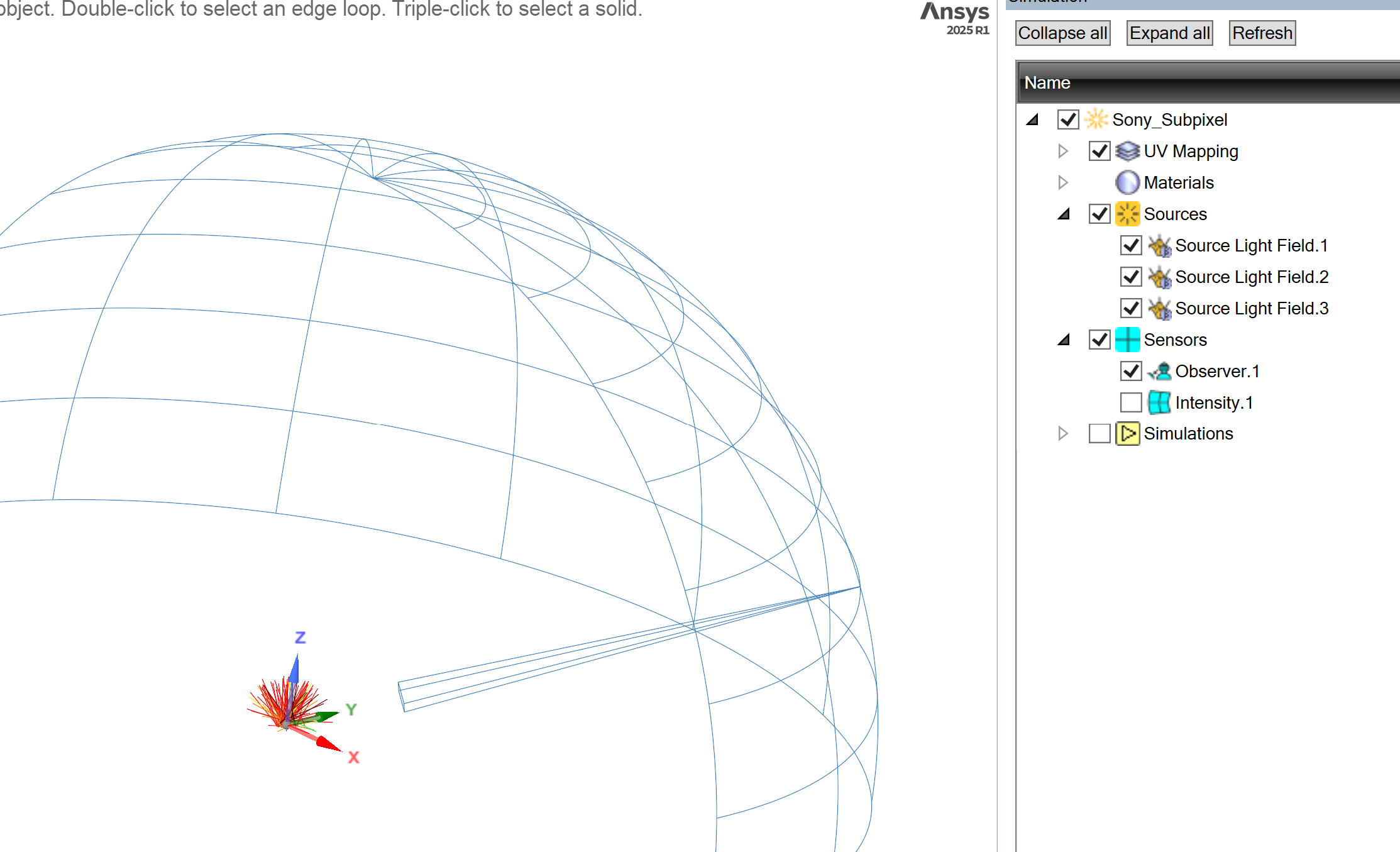
Task: Uncheck the UV Mapping checkbox
Action: click(1100, 151)
